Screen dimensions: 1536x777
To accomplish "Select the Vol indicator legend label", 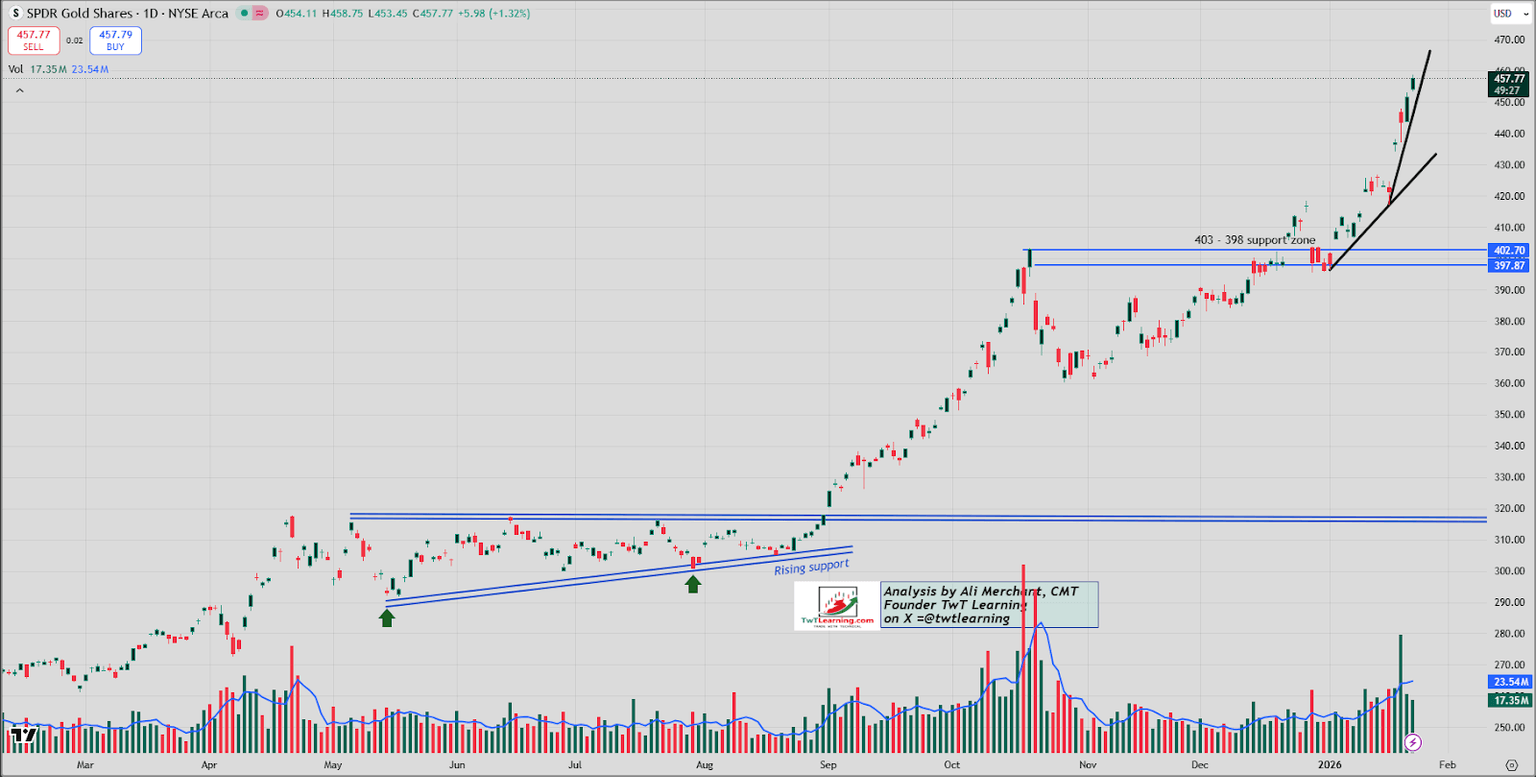I will point(16,69).
